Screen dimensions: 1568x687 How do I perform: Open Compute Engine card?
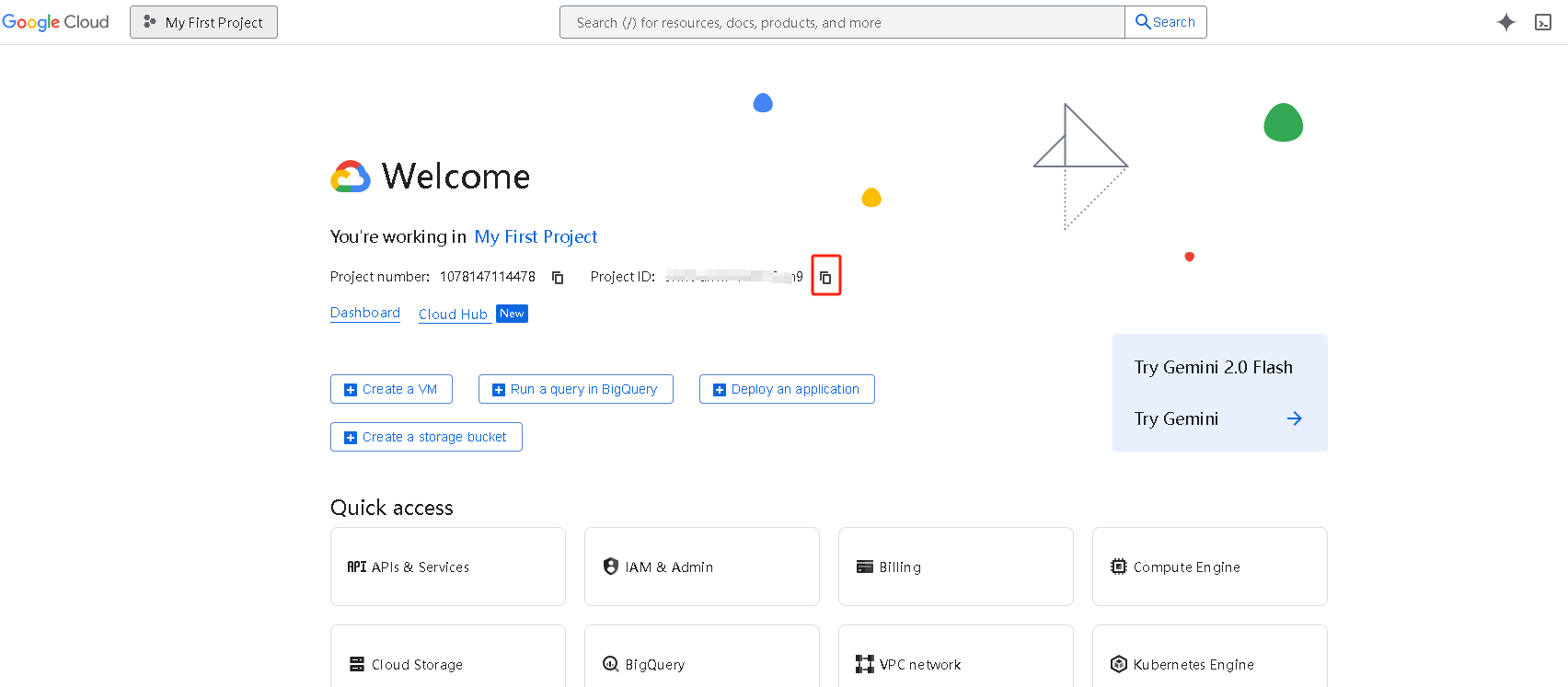click(x=1210, y=567)
